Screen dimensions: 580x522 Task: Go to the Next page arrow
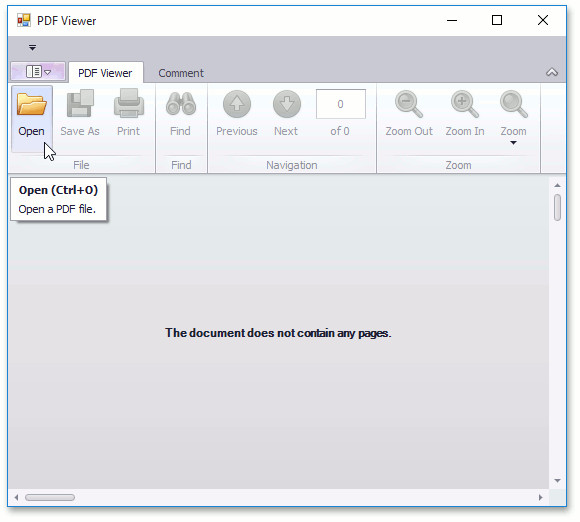[x=287, y=104]
